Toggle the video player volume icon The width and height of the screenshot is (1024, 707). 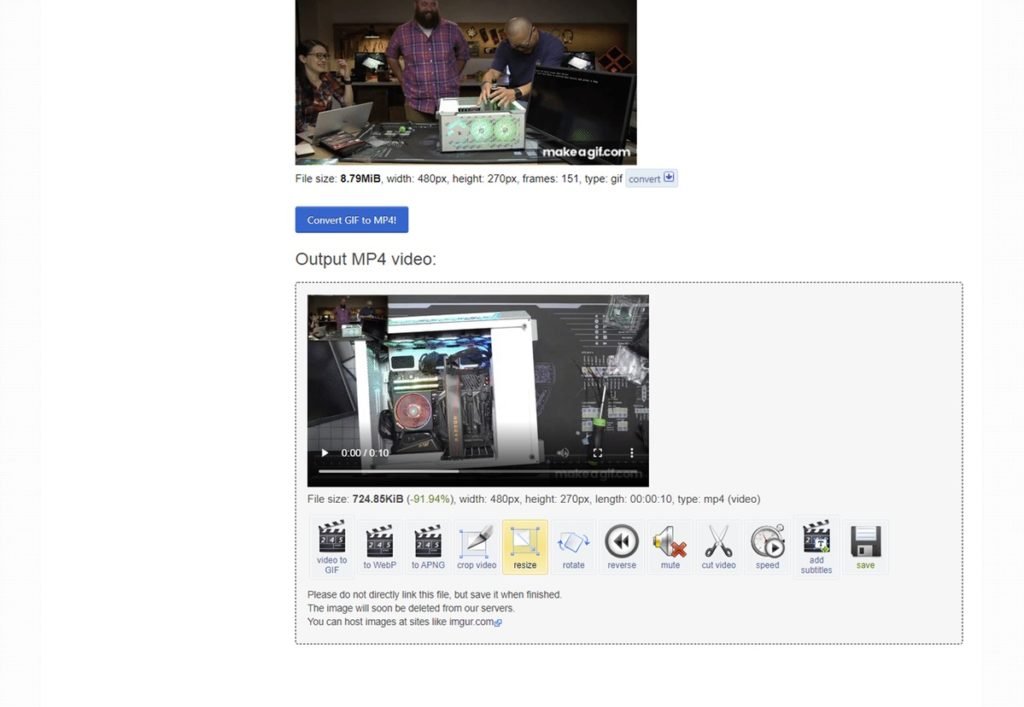[x=563, y=452]
